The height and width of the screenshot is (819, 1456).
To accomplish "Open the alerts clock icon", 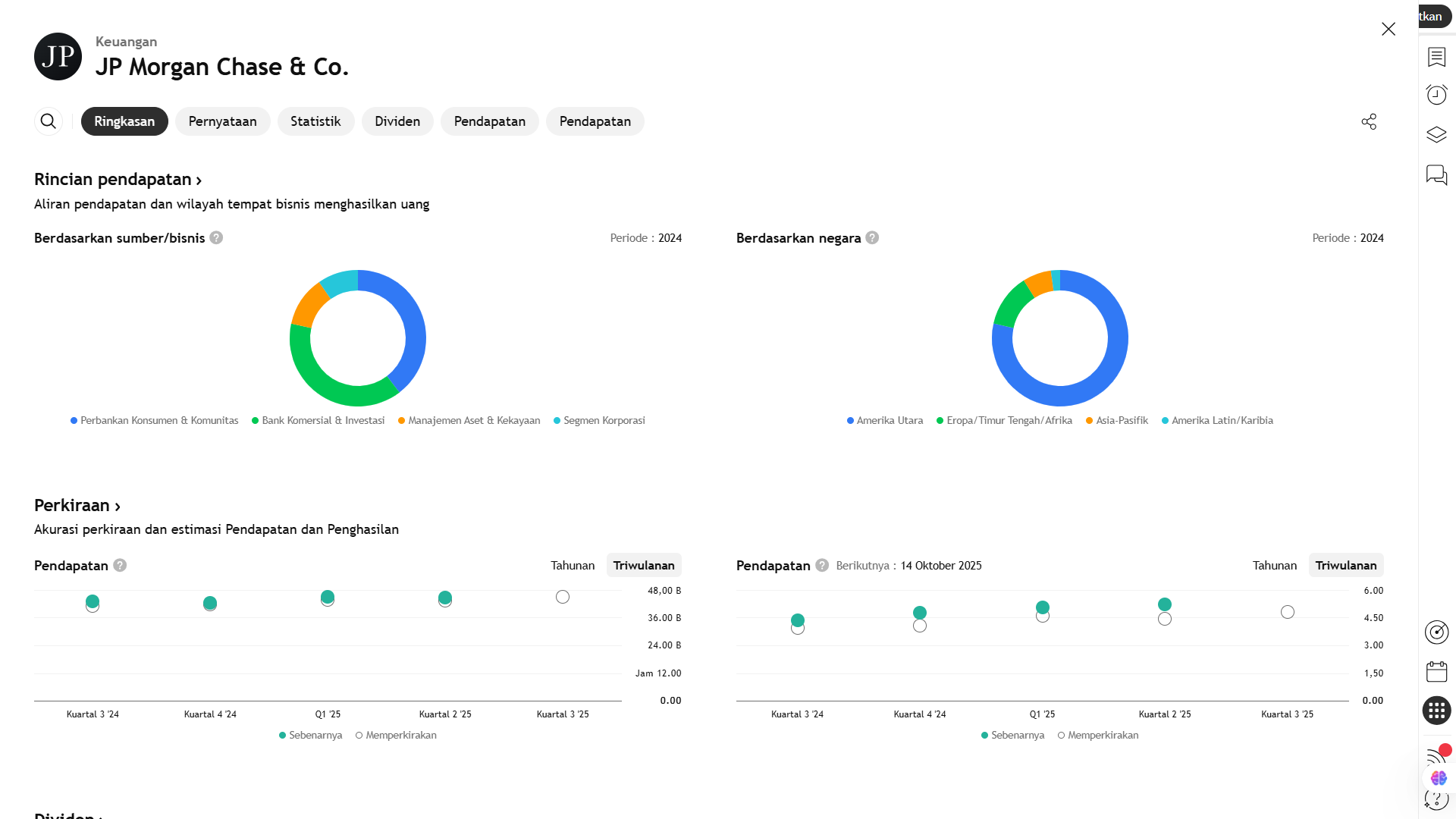I will pyautogui.click(x=1436, y=95).
